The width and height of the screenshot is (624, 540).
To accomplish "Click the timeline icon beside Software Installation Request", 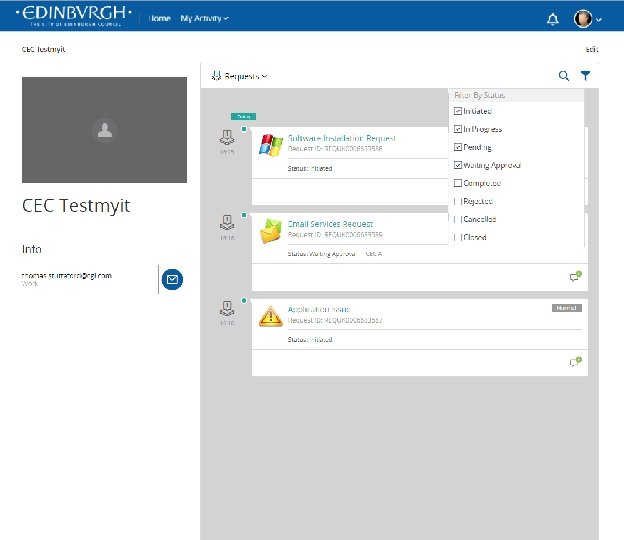I will point(227,138).
